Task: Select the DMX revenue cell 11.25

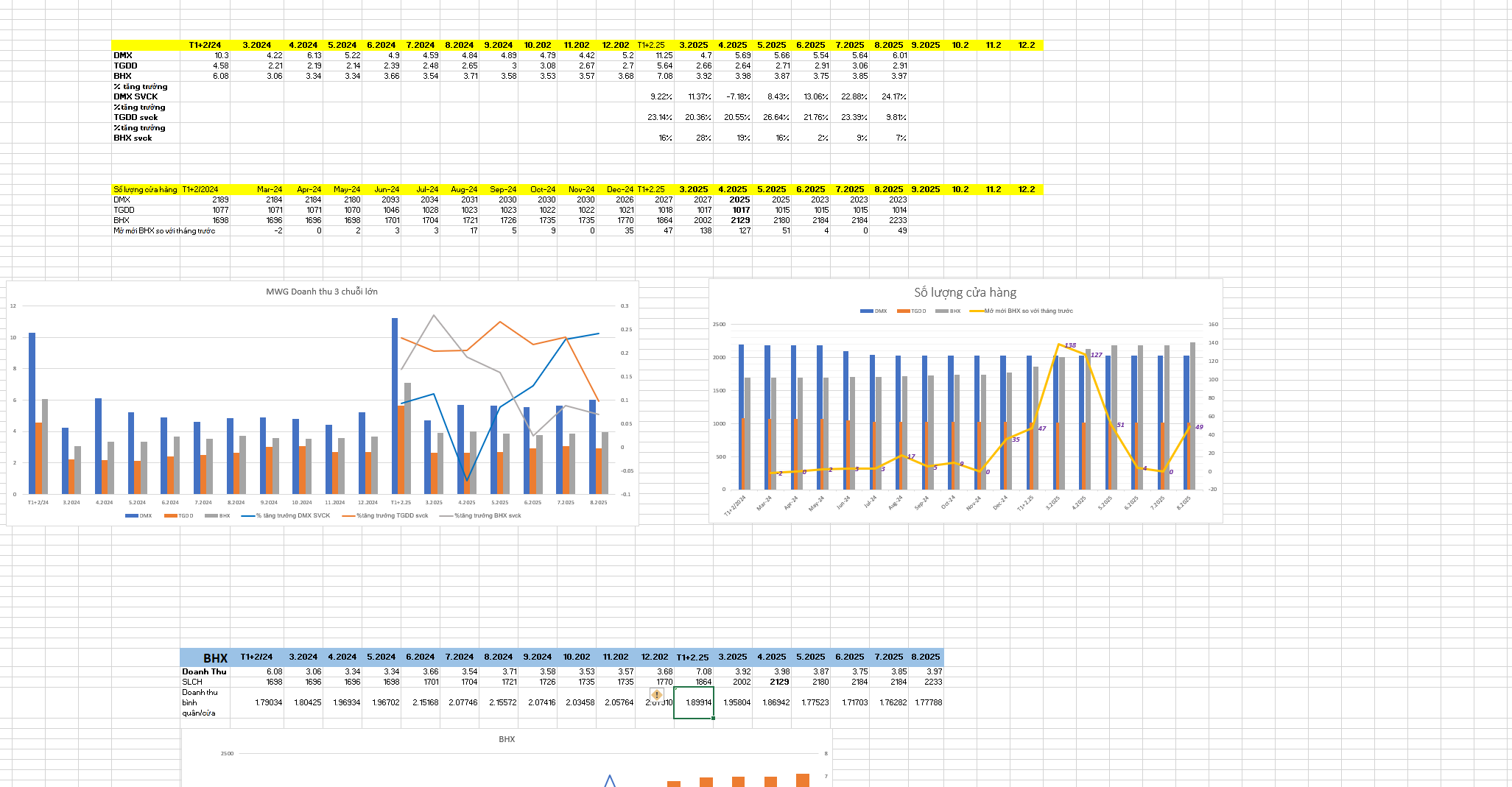Action: pos(655,55)
